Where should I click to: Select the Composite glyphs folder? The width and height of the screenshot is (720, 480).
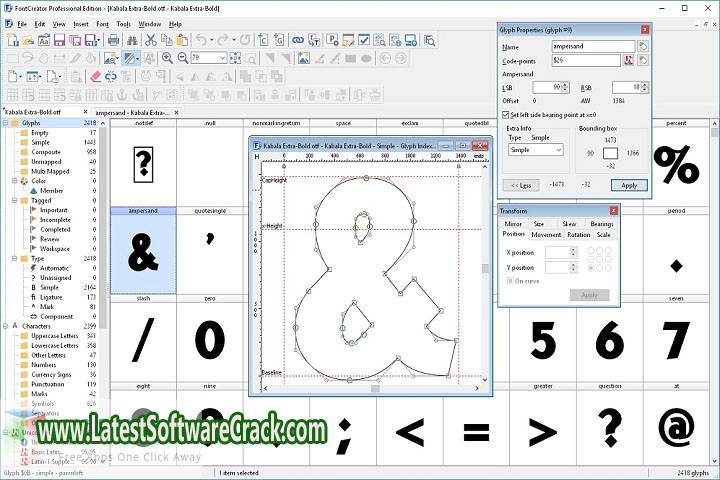pyautogui.click(x=46, y=152)
